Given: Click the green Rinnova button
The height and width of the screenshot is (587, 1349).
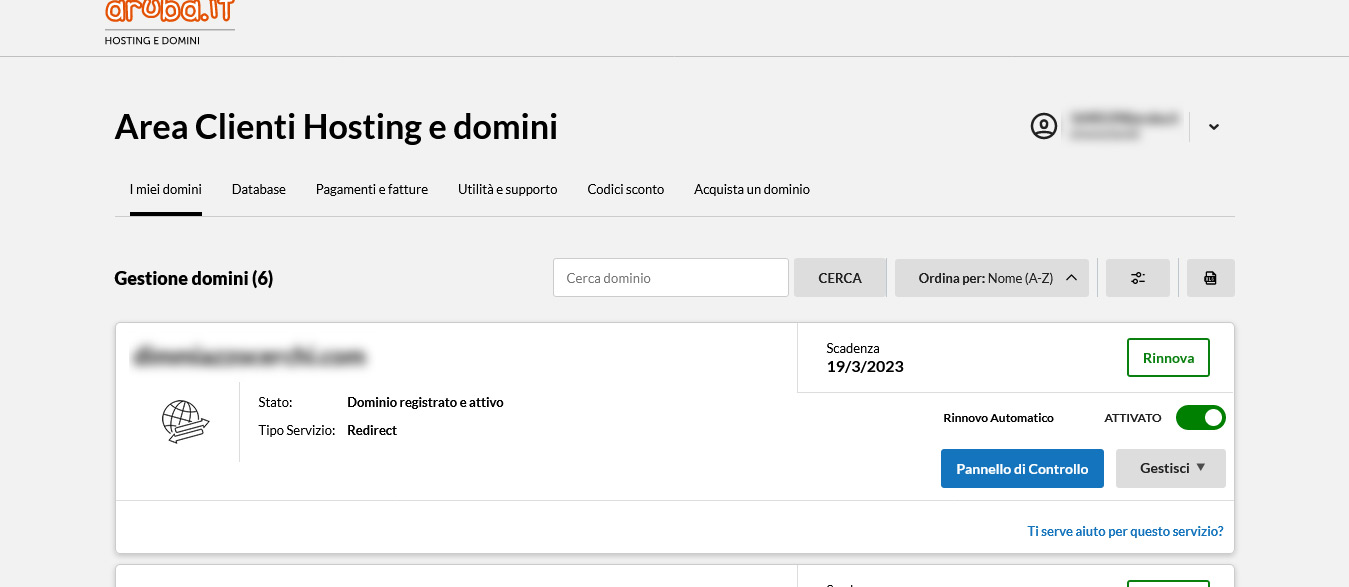Looking at the screenshot, I should click(1168, 358).
